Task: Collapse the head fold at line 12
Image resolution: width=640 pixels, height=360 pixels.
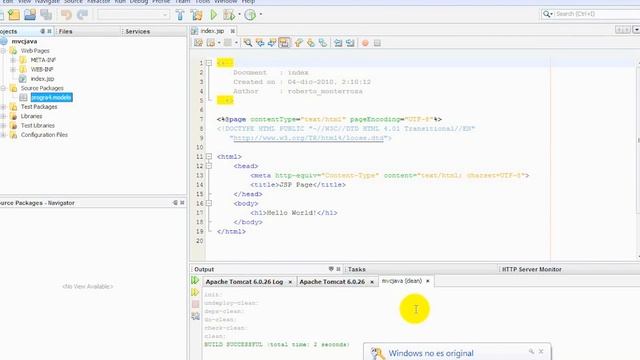Action: (209, 166)
